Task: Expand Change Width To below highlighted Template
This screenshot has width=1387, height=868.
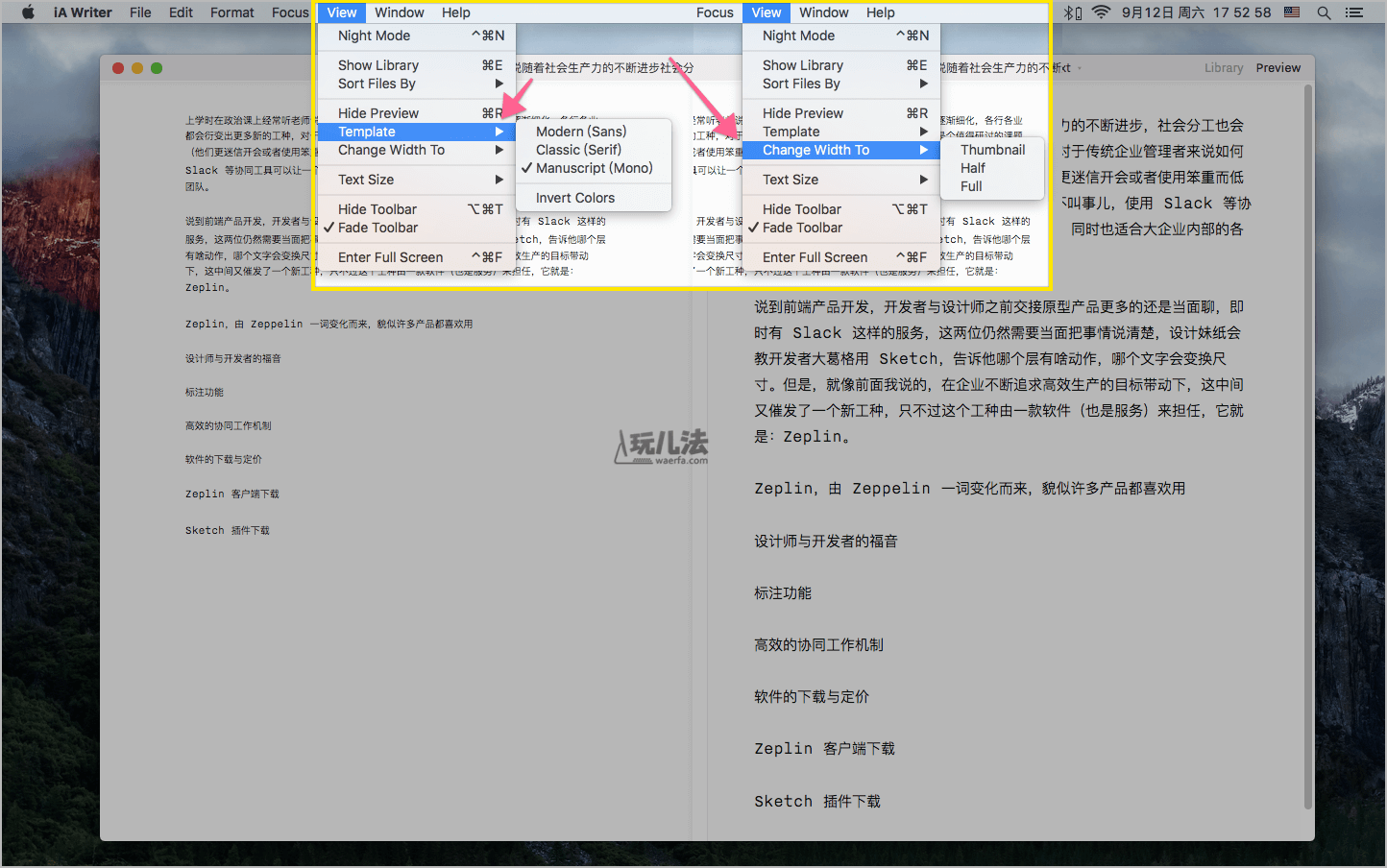Action: (x=415, y=150)
